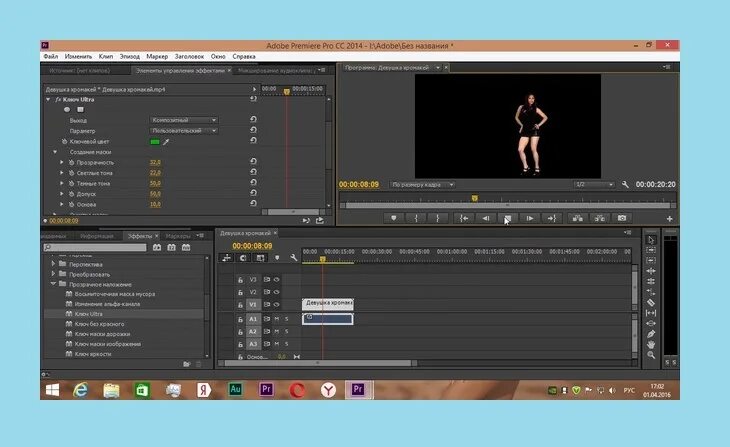Toggle V3 track output eye
Image resolution: width=730 pixels, height=447 pixels.
click(277, 279)
